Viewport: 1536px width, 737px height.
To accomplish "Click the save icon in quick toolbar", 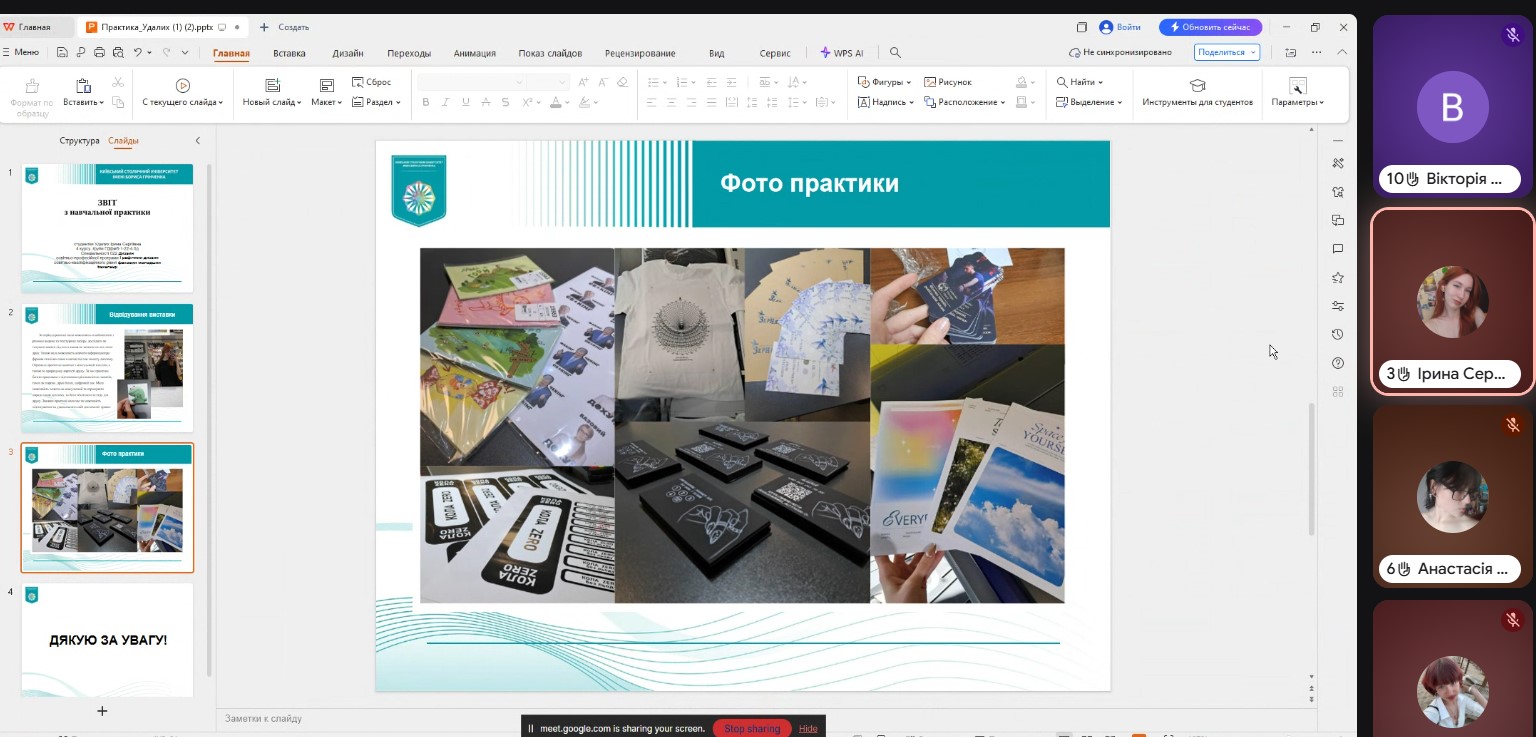I will point(63,52).
